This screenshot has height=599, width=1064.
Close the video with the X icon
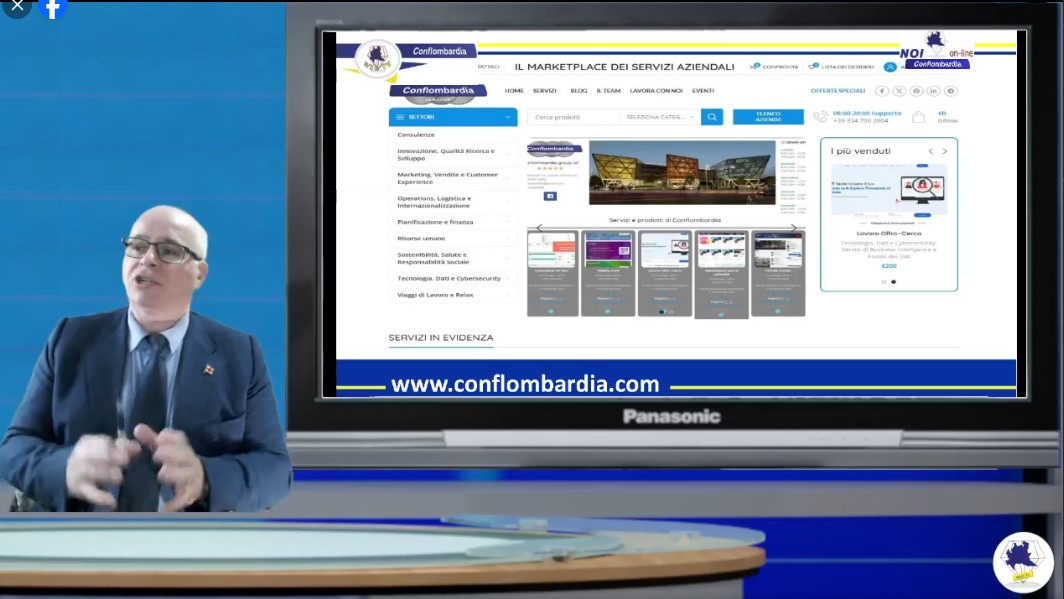click(x=16, y=6)
